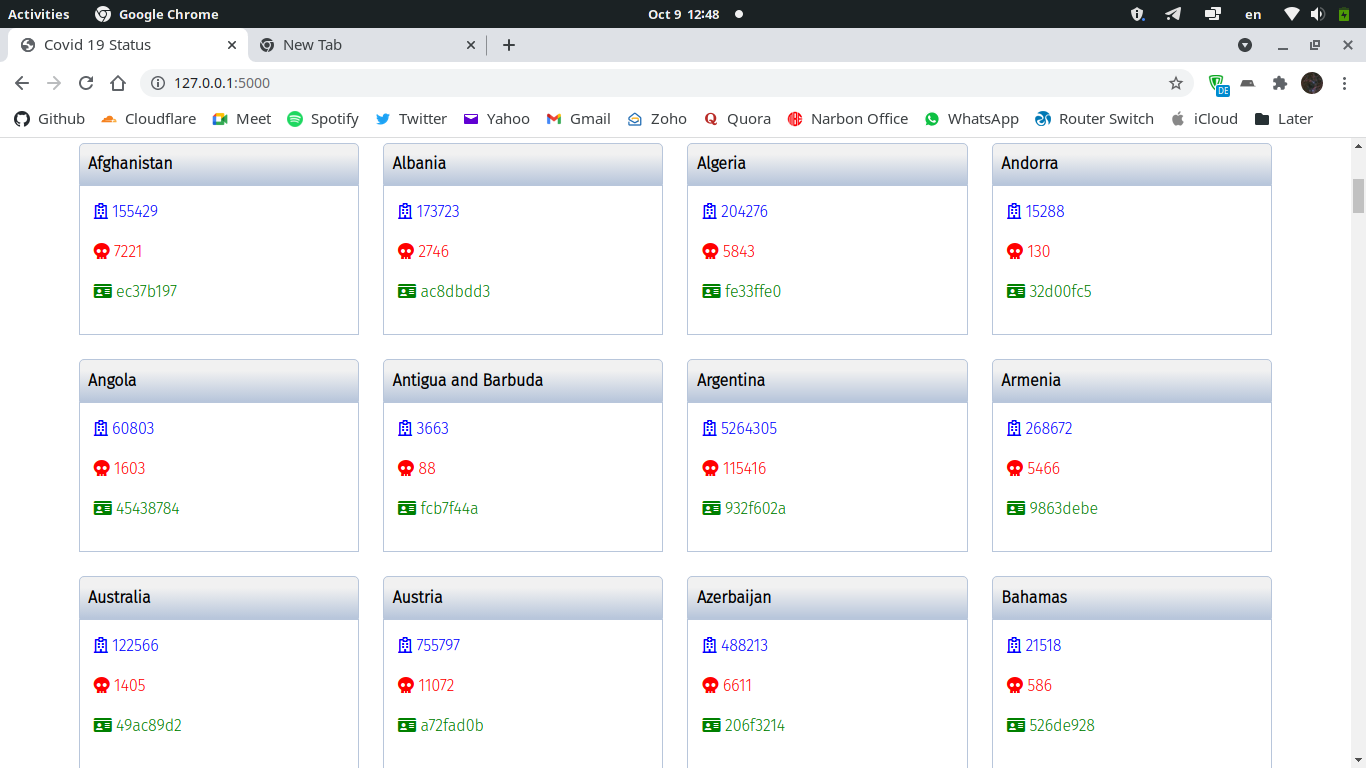Open the Meet bookmark

point(242,118)
